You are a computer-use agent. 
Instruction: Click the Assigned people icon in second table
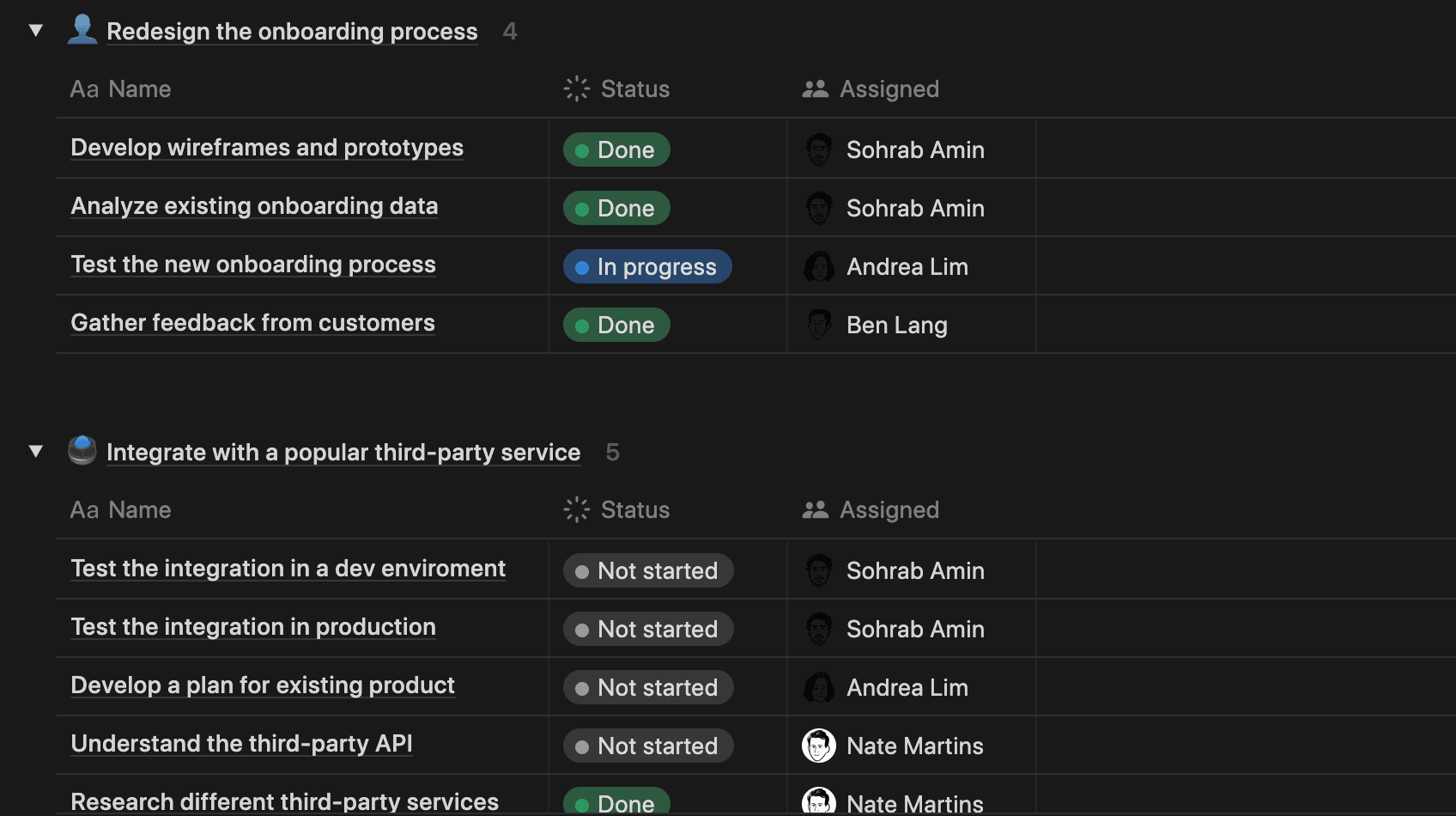click(x=815, y=509)
